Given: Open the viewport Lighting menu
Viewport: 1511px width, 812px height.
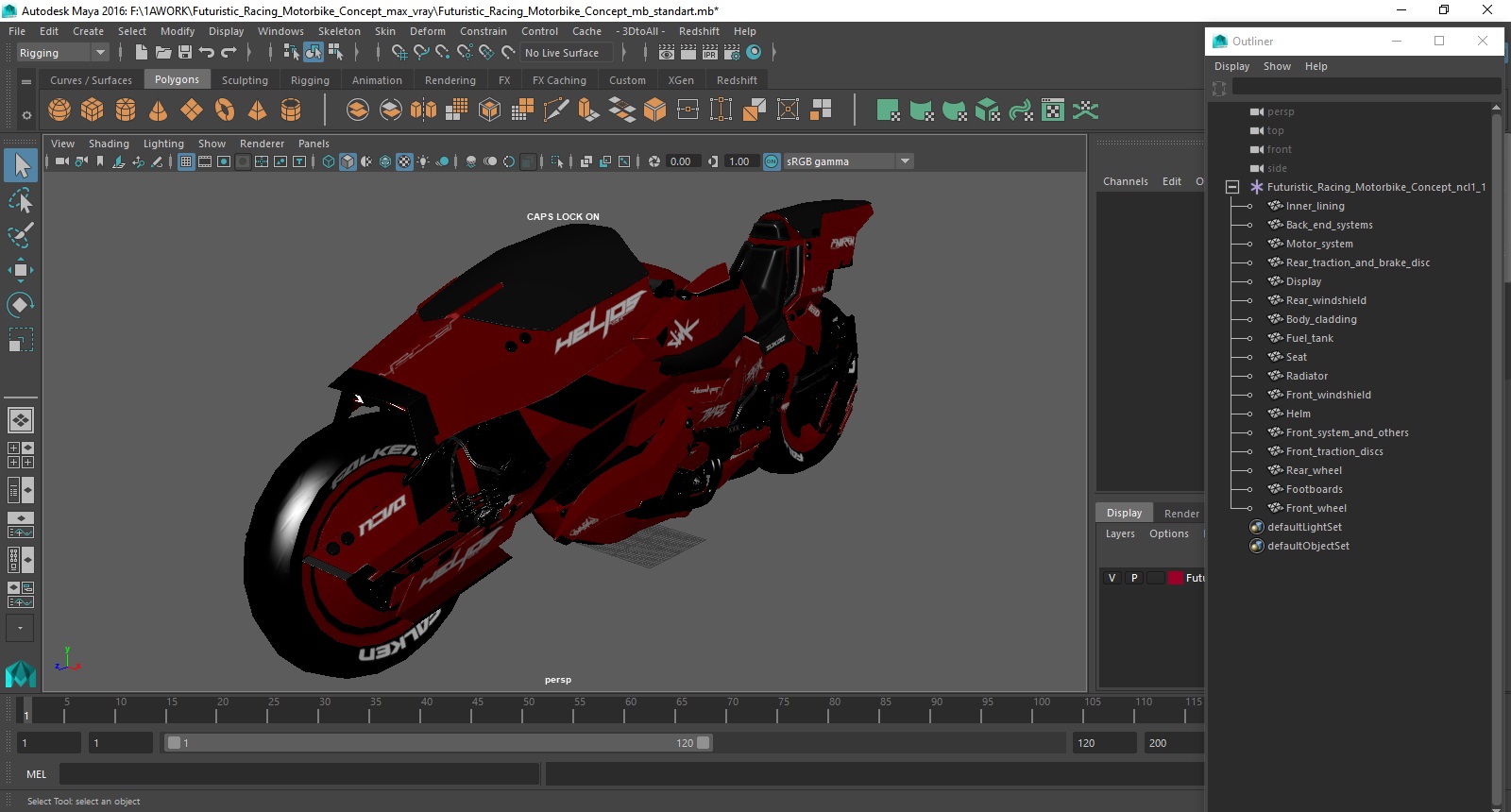Looking at the screenshot, I should (x=163, y=144).
